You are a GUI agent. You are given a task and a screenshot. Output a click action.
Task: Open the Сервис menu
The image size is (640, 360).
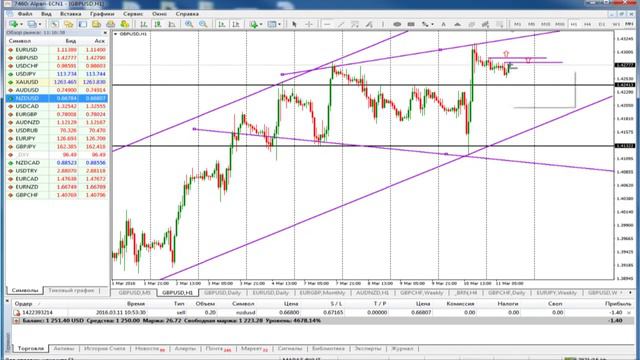click(x=133, y=14)
